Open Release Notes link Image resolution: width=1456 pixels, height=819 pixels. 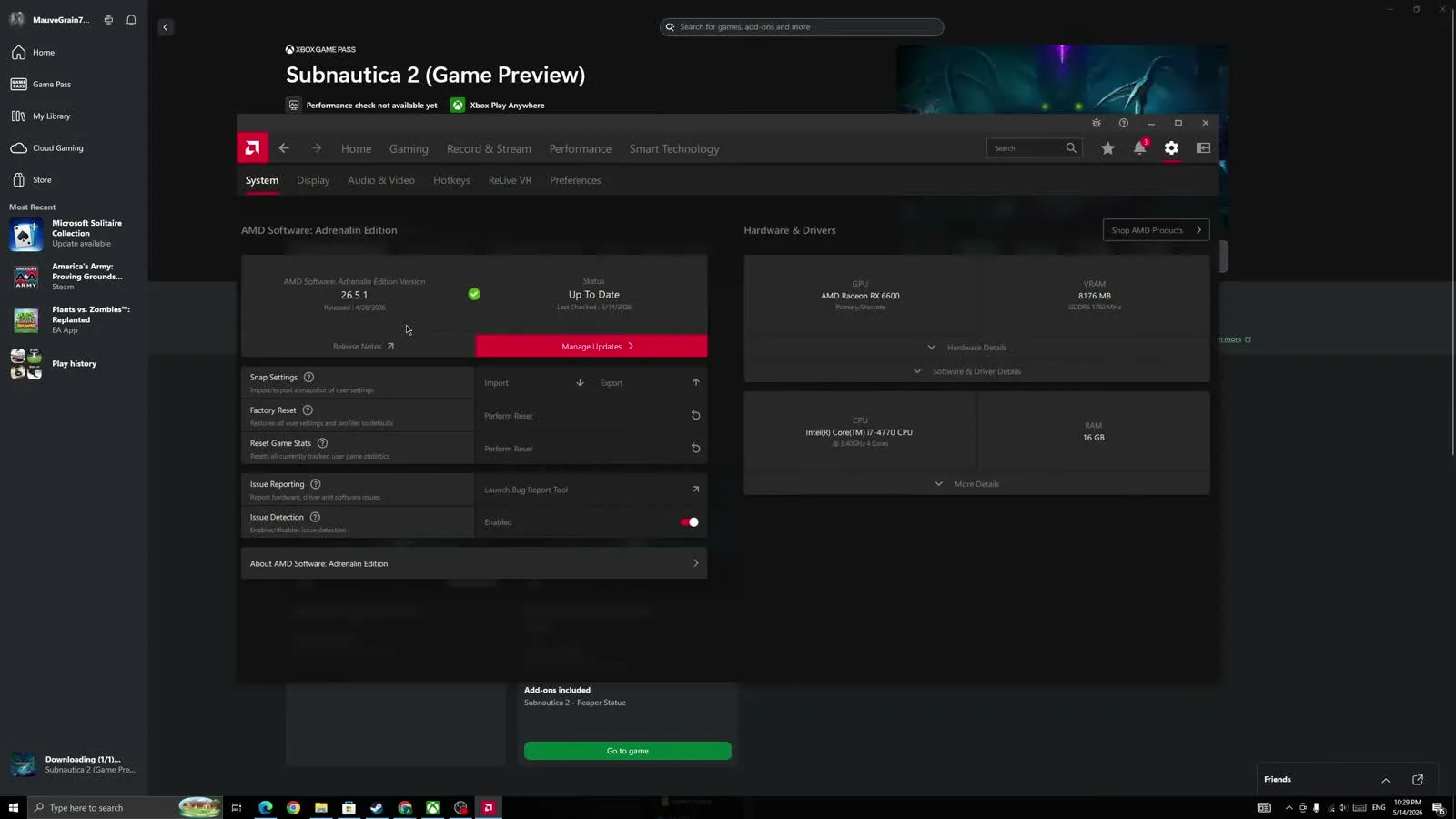(x=363, y=346)
